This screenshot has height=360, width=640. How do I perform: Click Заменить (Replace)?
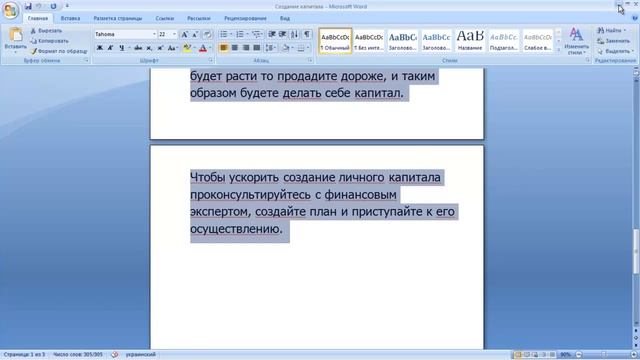point(613,41)
